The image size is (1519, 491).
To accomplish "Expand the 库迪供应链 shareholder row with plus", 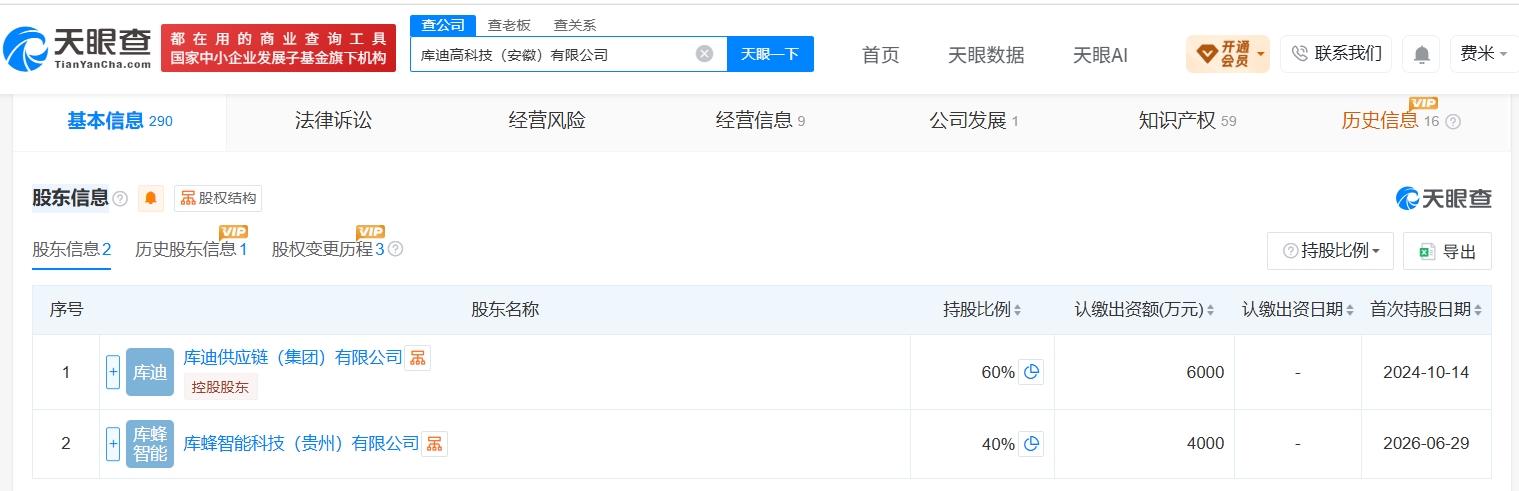I will 113,372.
